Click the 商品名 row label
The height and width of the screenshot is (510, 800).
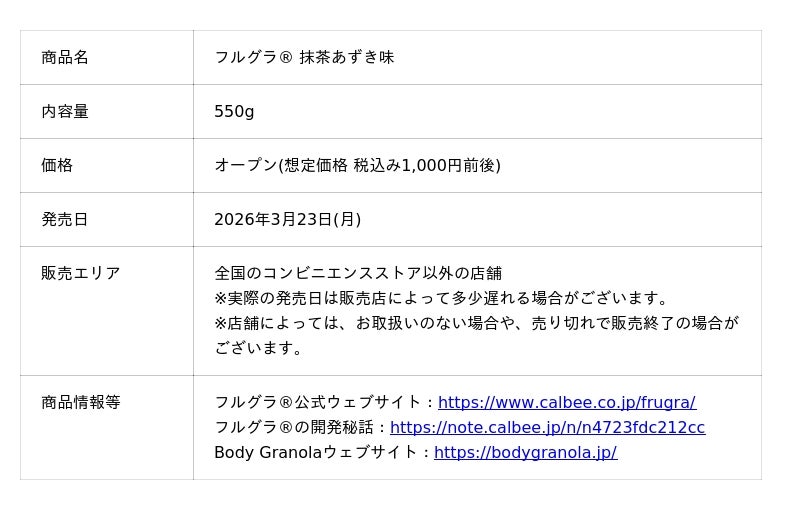coord(65,57)
